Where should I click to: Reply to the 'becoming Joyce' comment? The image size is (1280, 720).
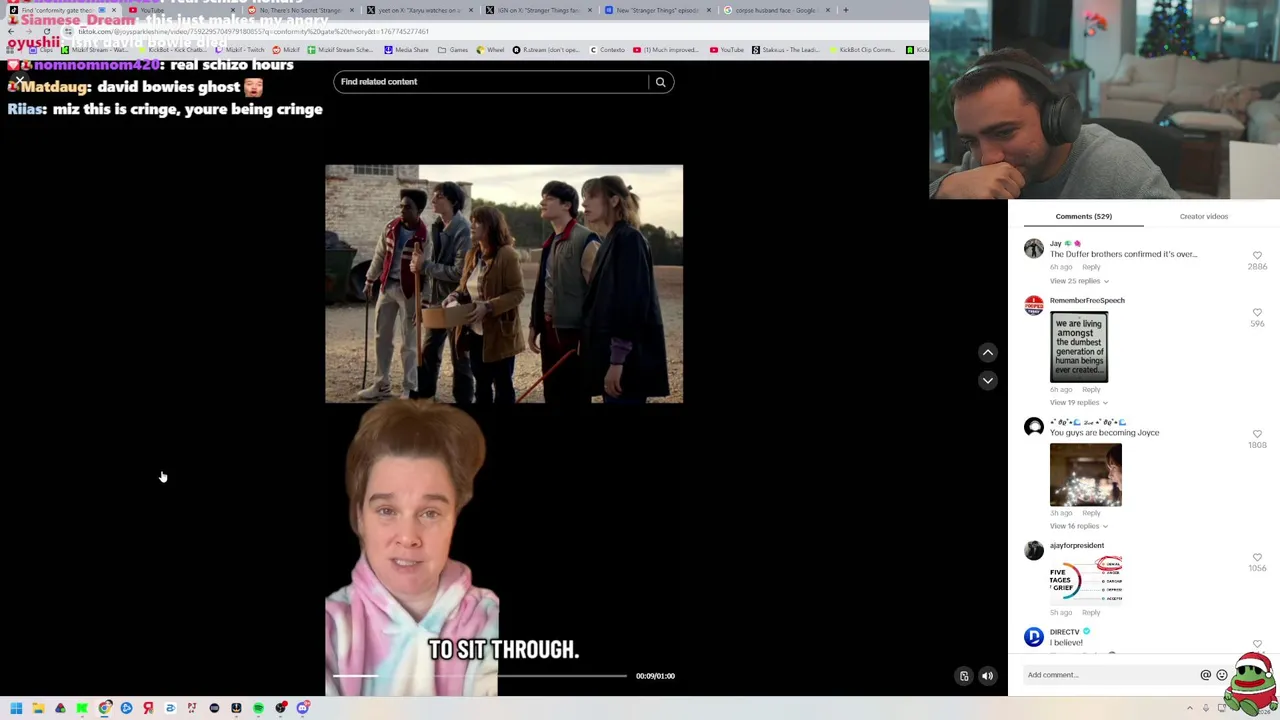click(x=1091, y=513)
